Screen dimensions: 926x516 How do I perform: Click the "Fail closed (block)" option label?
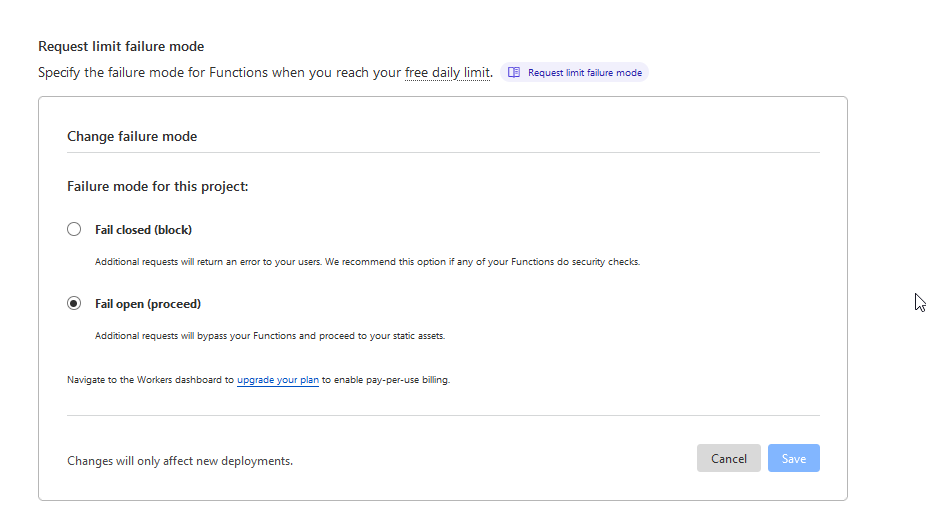[143, 230]
